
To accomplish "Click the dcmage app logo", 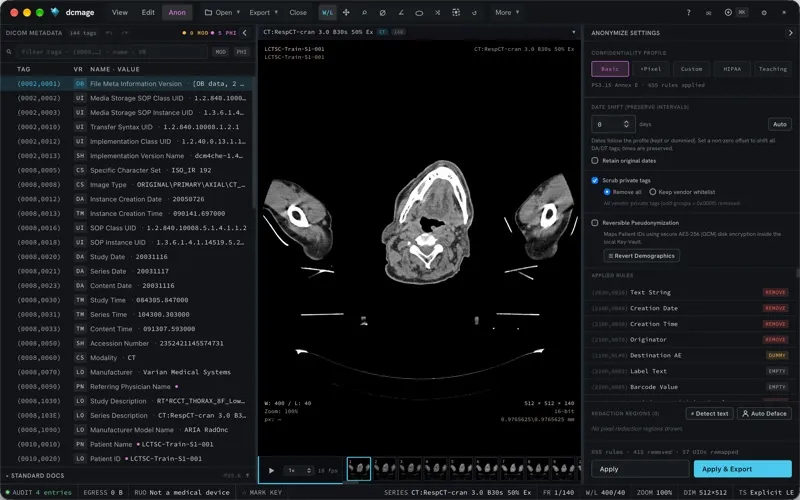I will point(55,12).
